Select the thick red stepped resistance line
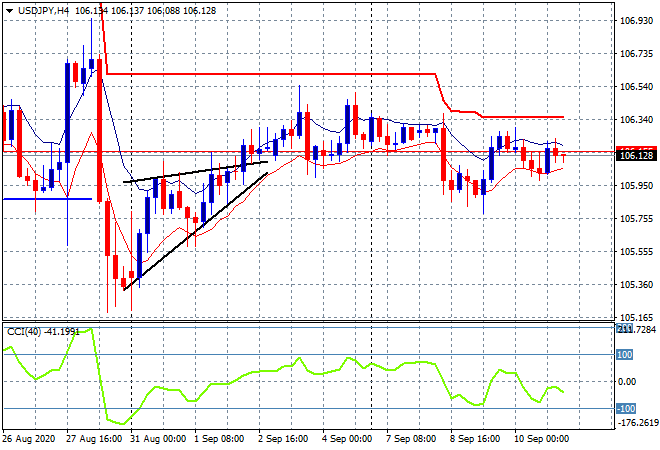660x450 pixels. (x=269, y=74)
